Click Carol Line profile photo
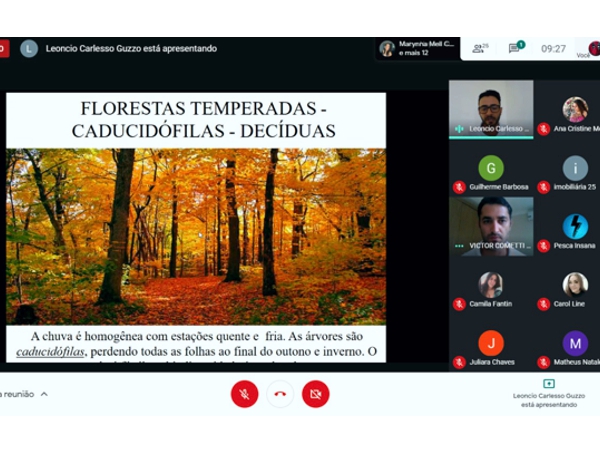This screenshot has width=600, height=450. coord(575,285)
